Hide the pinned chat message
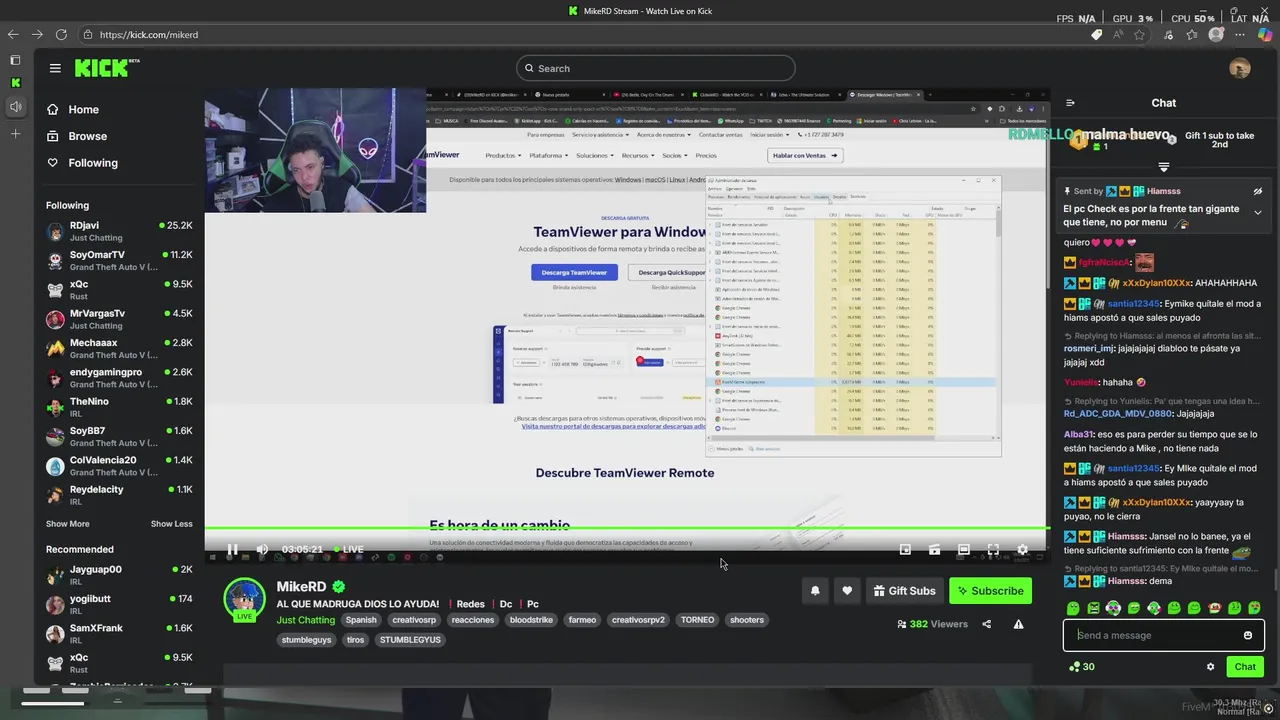 (x=1258, y=191)
